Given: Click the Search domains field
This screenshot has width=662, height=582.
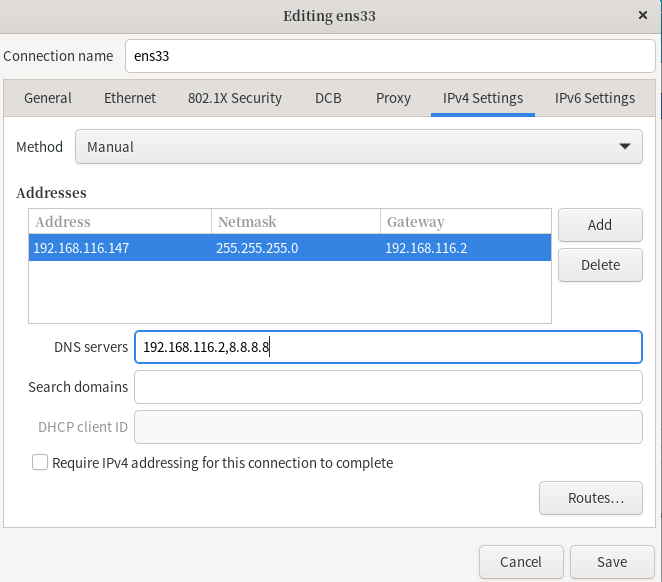Looking at the screenshot, I should pos(388,387).
